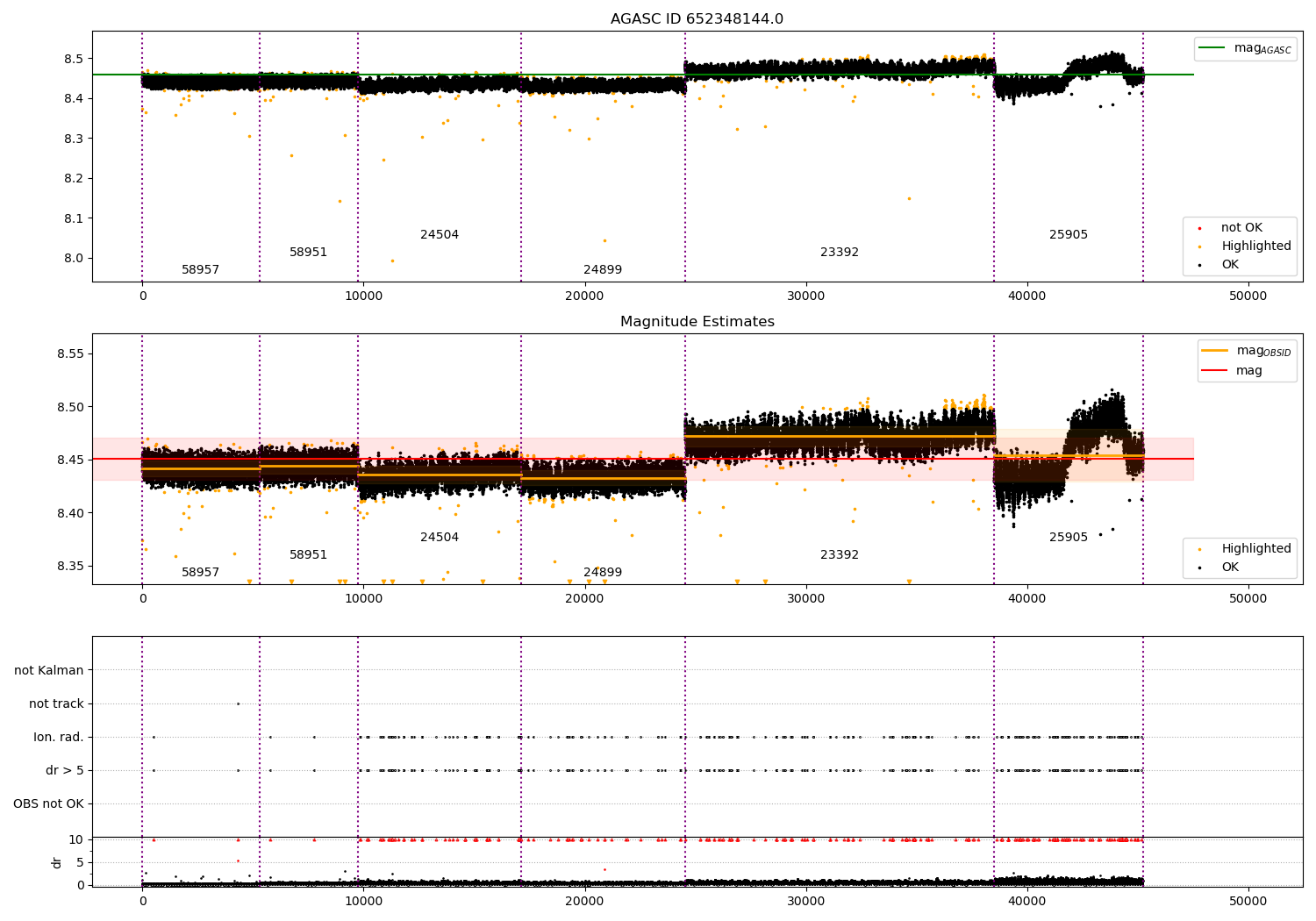Click the 'not Kalman' axis label
The width and height of the screenshot is (1316, 921).
coord(49,670)
